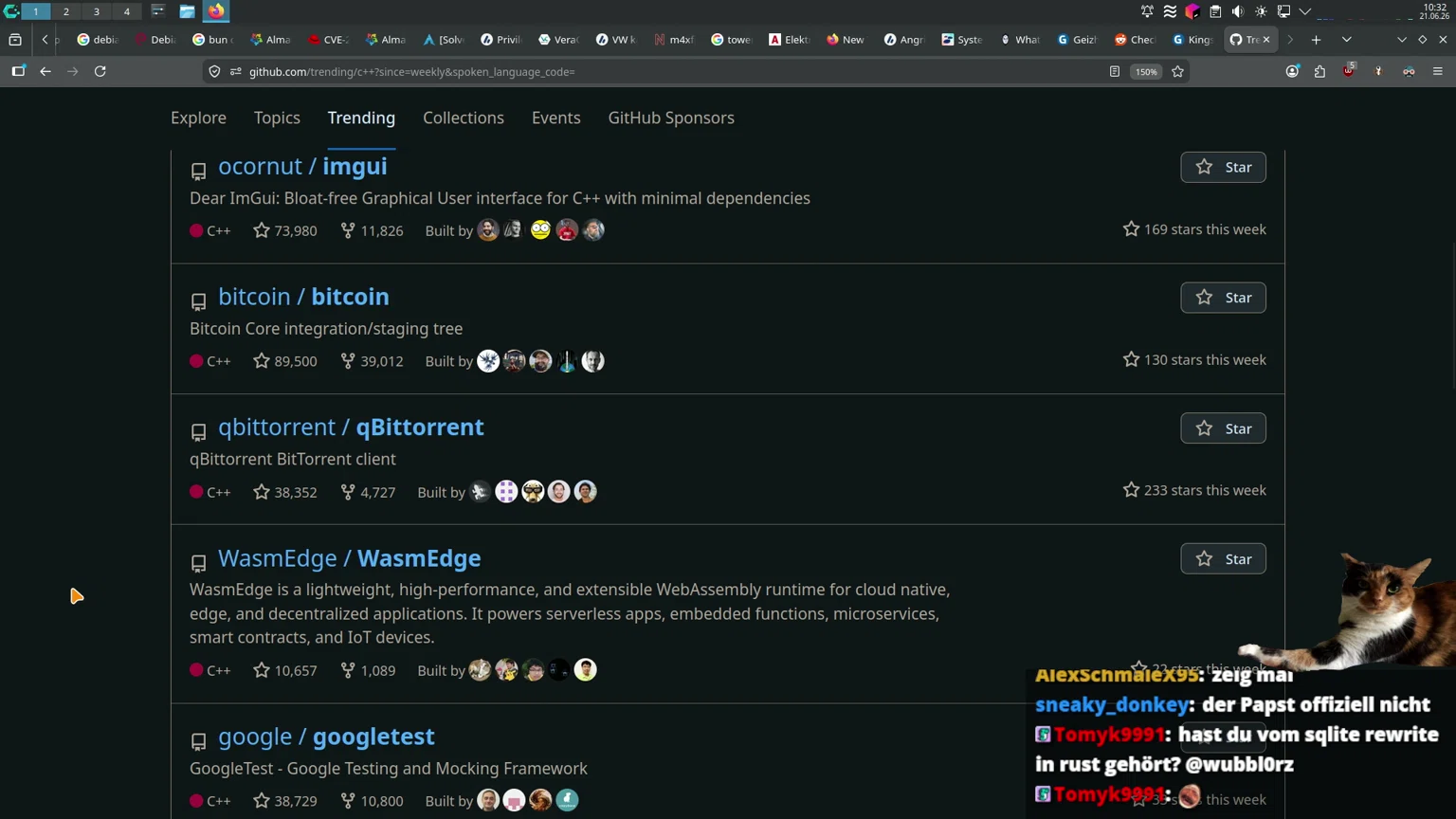This screenshot has width=1456, height=819.
Task: Open the file manager from panel
Action: (187, 11)
